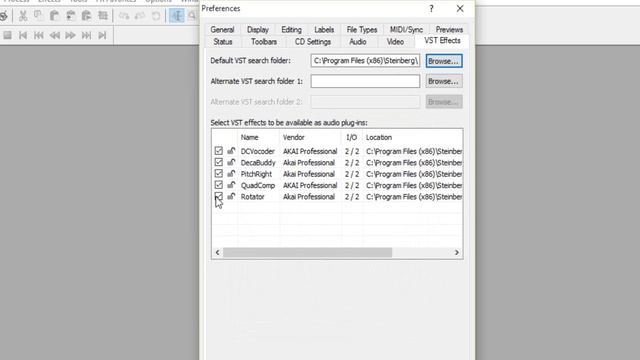Image resolution: width=640 pixels, height=360 pixels.
Task: Click the lock icon beside DecaBuddy
Action: tap(231, 162)
